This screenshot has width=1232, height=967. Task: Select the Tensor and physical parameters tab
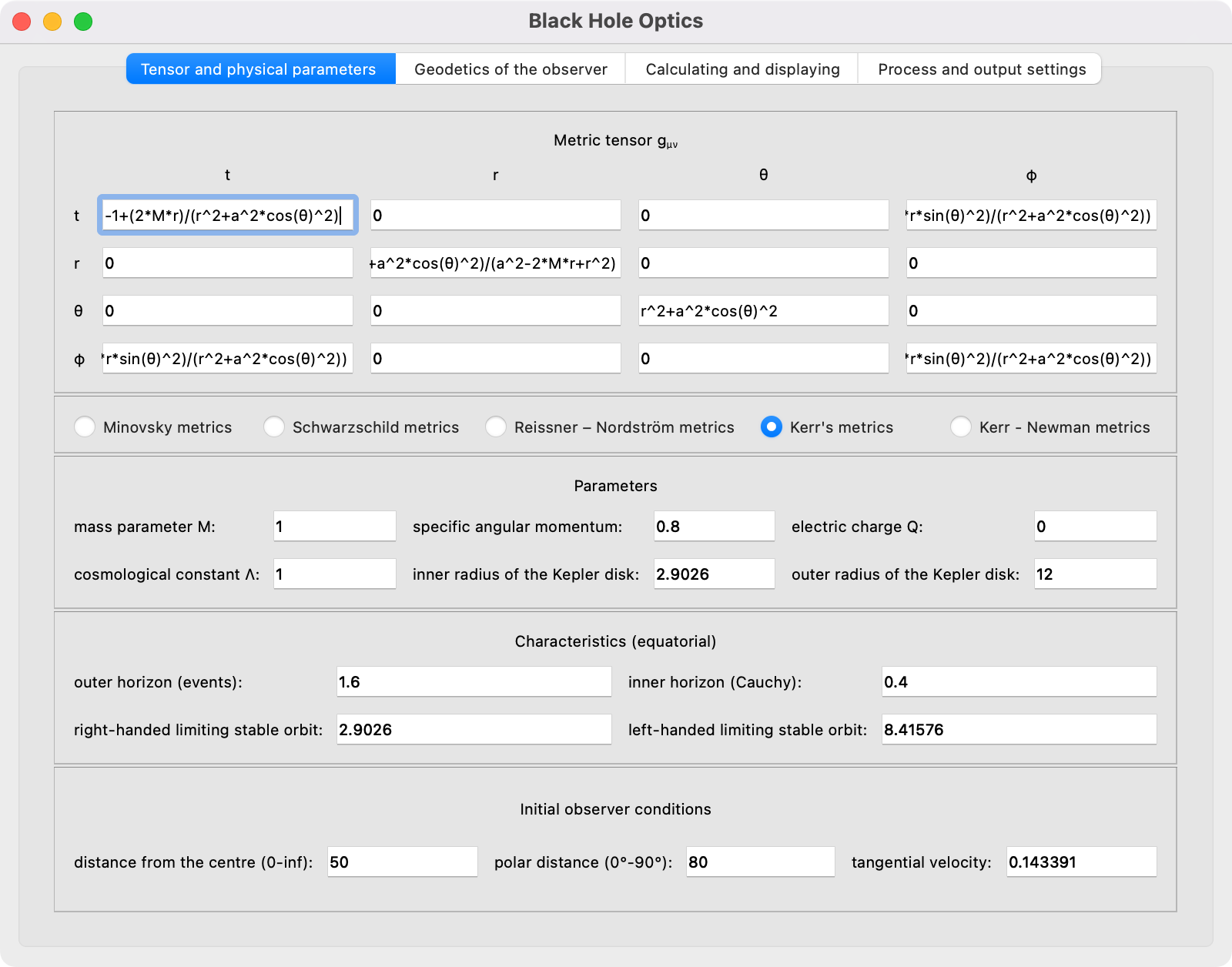[259, 69]
